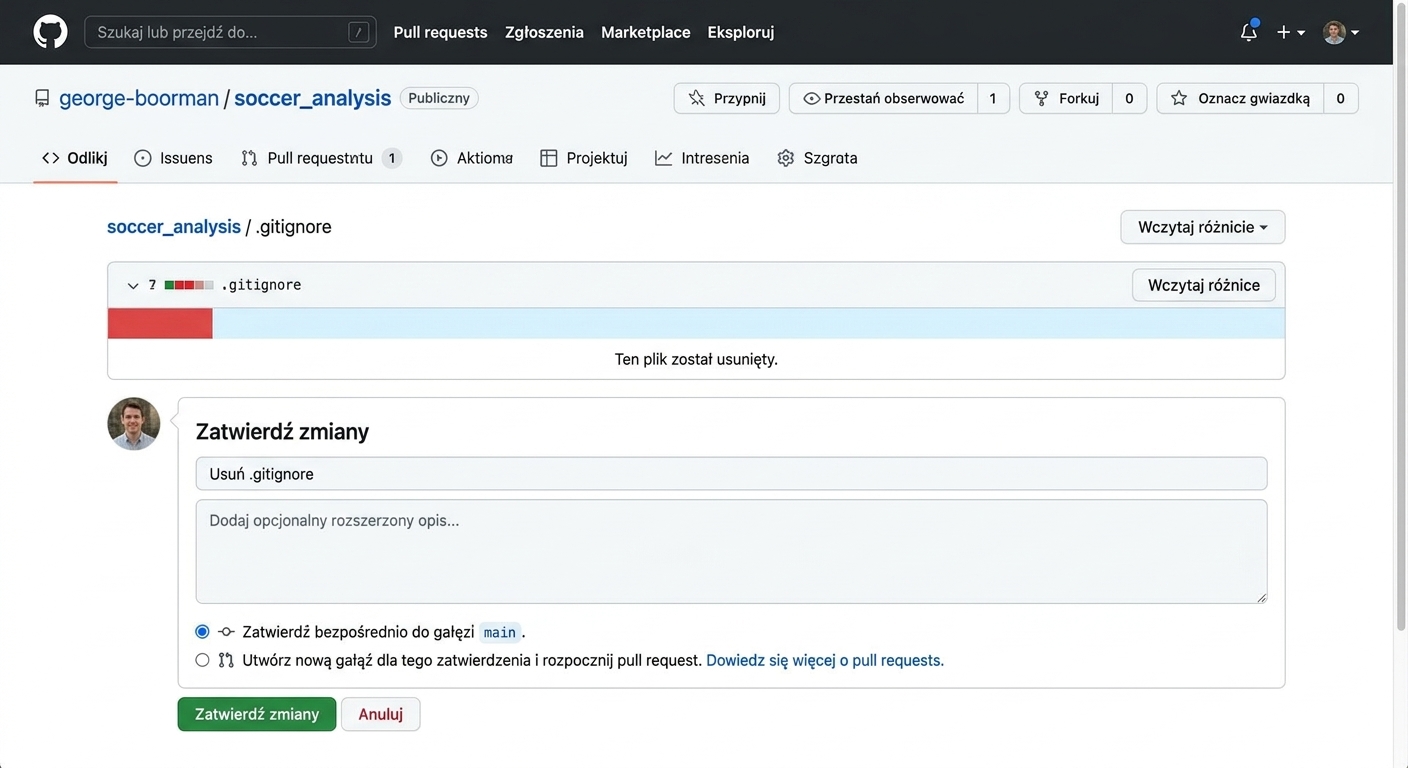The image size is (1408, 768).
Task: Open the plus create-new menu
Action: [x=1290, y=32]
